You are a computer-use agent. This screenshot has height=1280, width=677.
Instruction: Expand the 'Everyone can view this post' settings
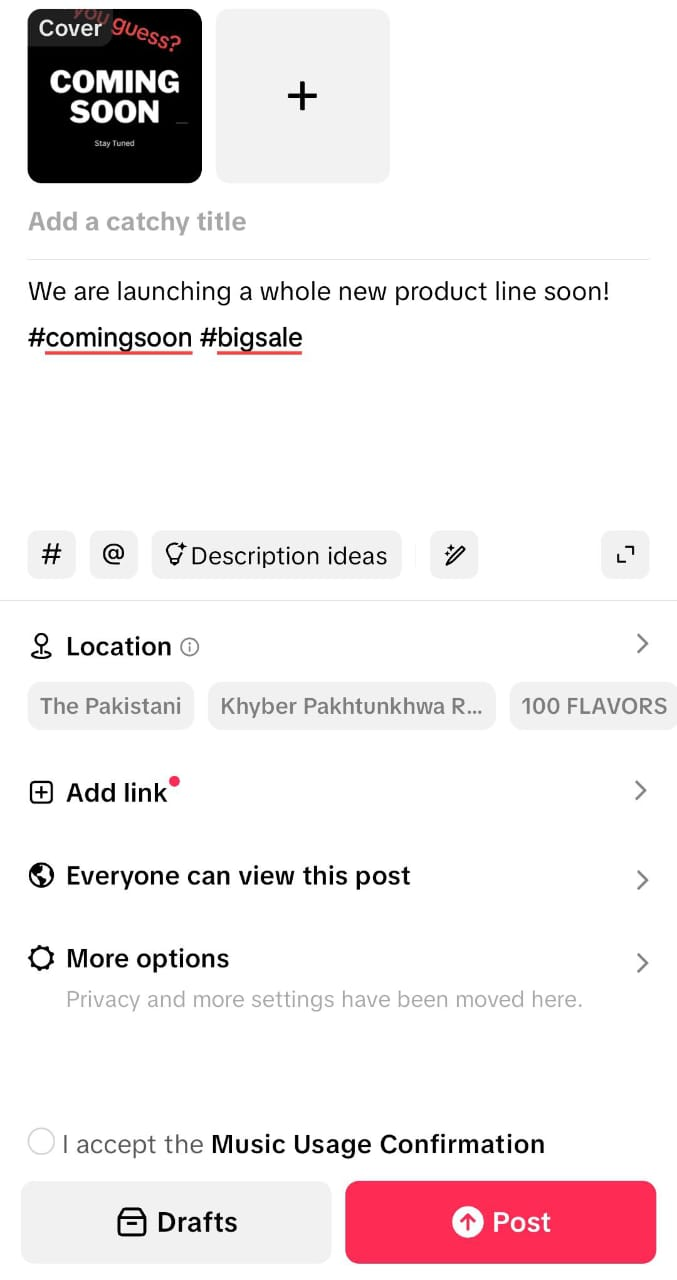[641, 880]
